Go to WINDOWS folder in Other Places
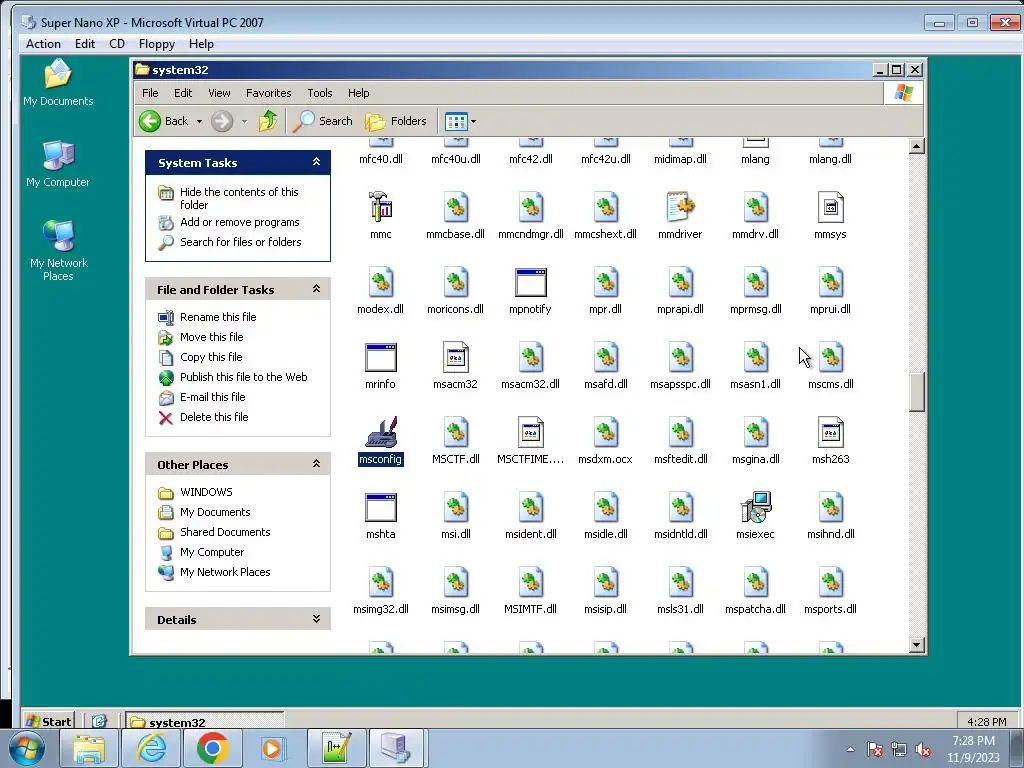1024x768 pixels. click(206, 492)
